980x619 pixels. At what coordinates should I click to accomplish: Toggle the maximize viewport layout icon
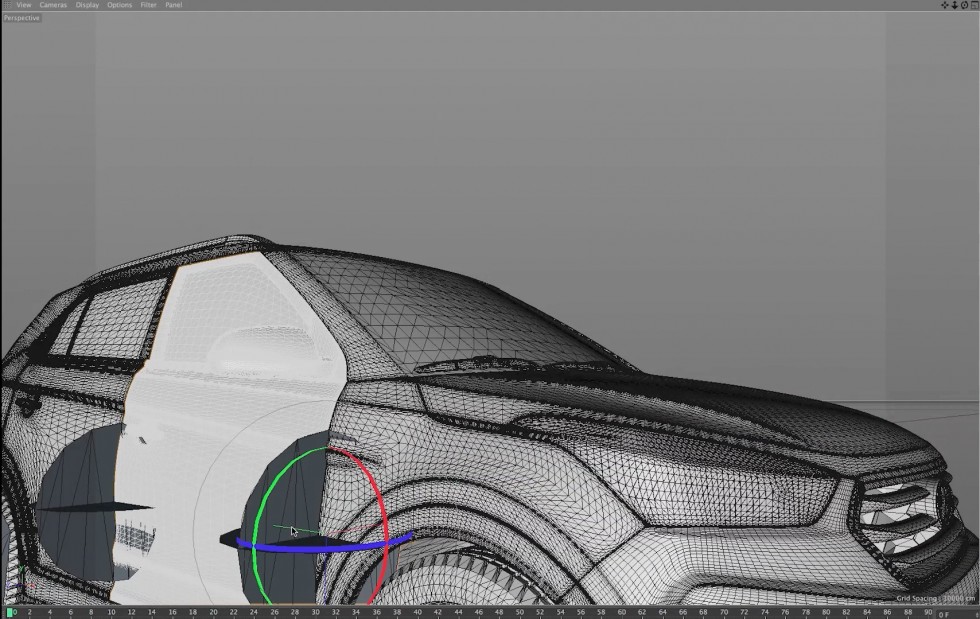[x=974, y=5]
